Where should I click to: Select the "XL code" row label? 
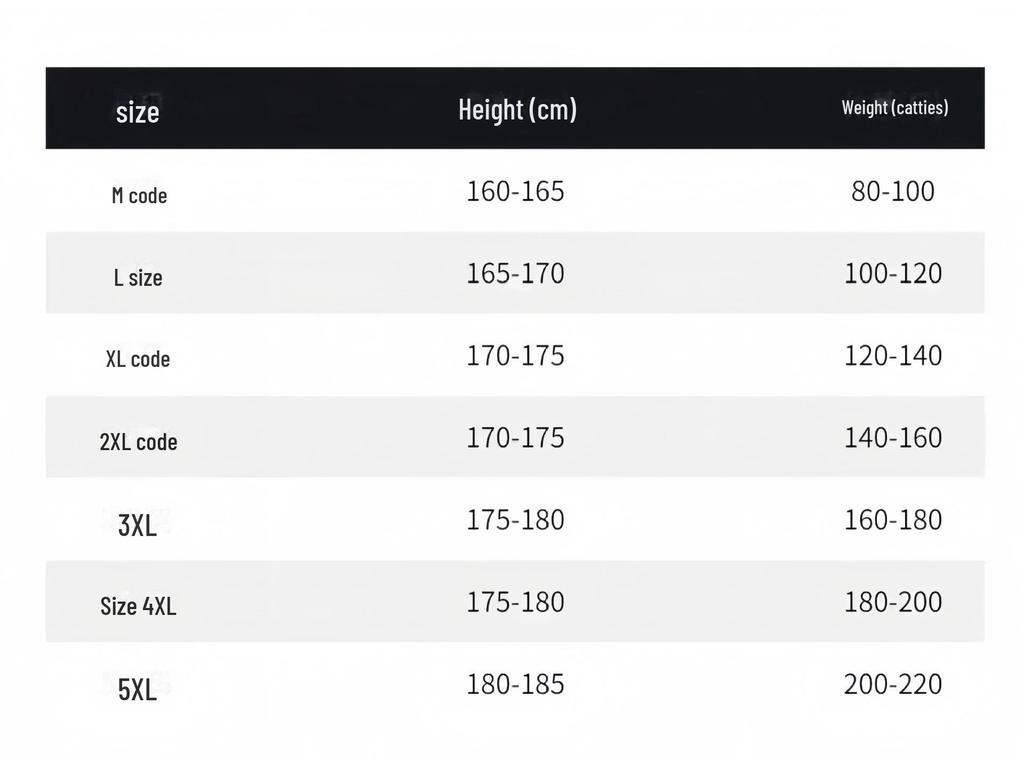coord(138,359)
